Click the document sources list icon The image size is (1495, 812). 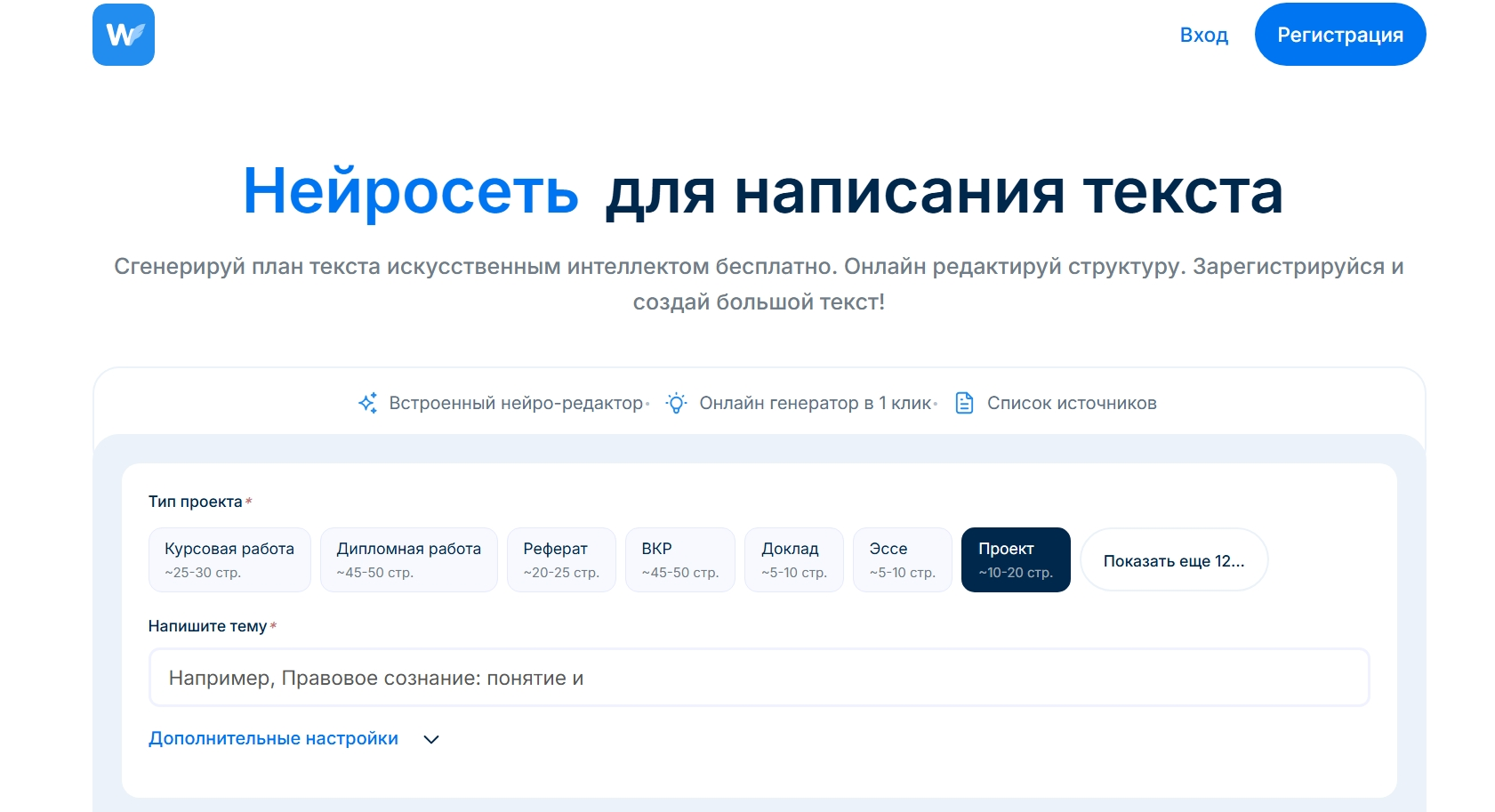(964, 403)
